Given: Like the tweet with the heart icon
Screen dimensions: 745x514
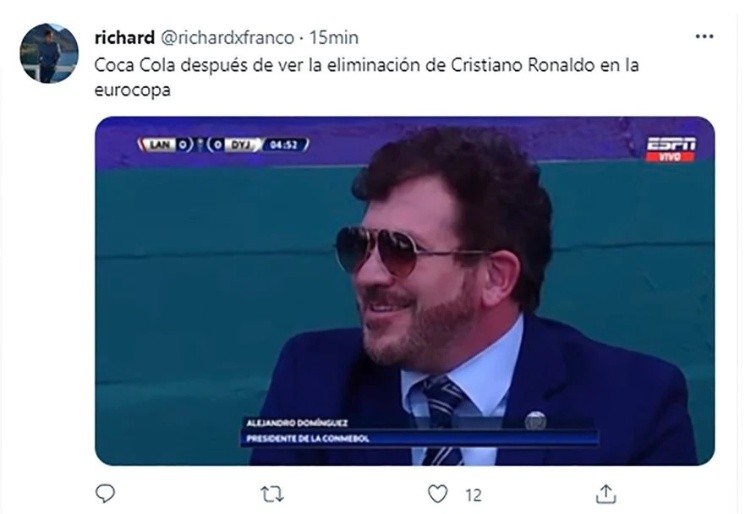Looking at the screenshot, I should point(437,494).
